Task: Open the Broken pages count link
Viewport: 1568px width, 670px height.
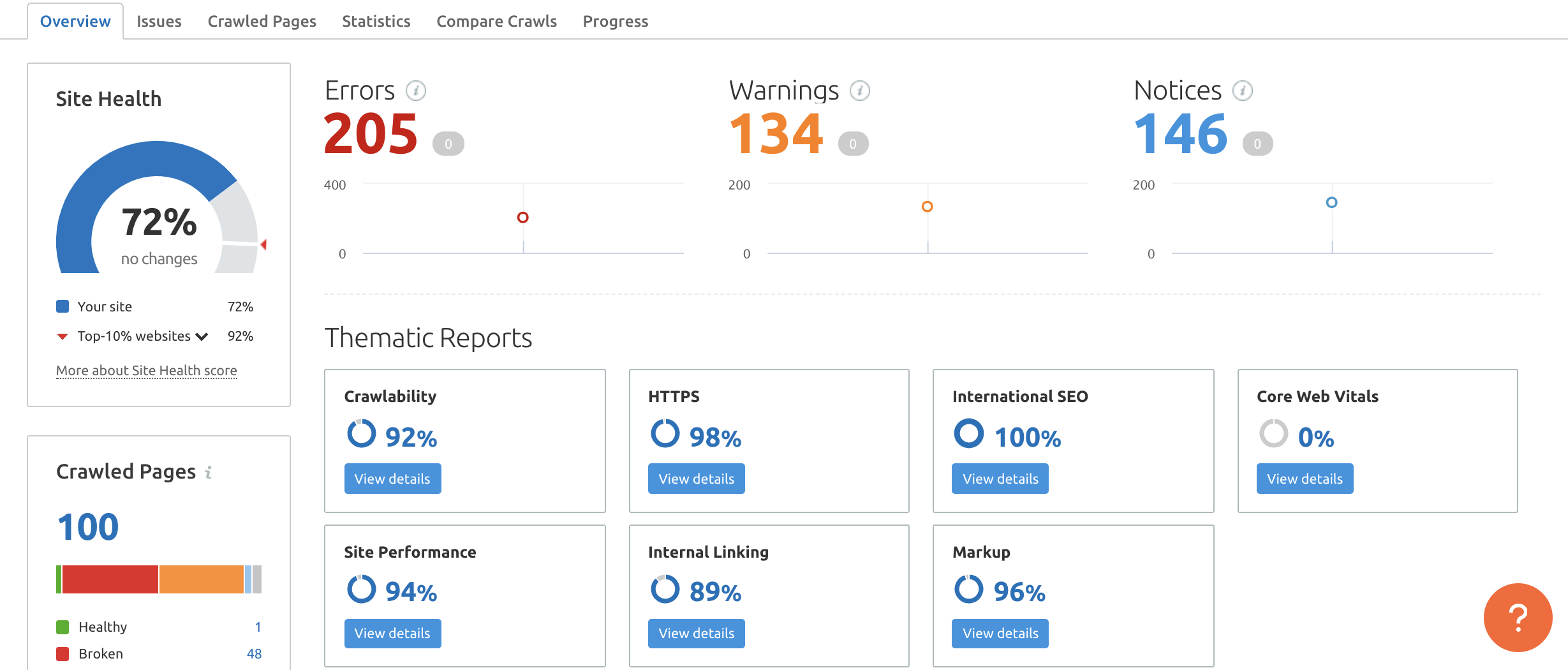Action: pos(255,653)
